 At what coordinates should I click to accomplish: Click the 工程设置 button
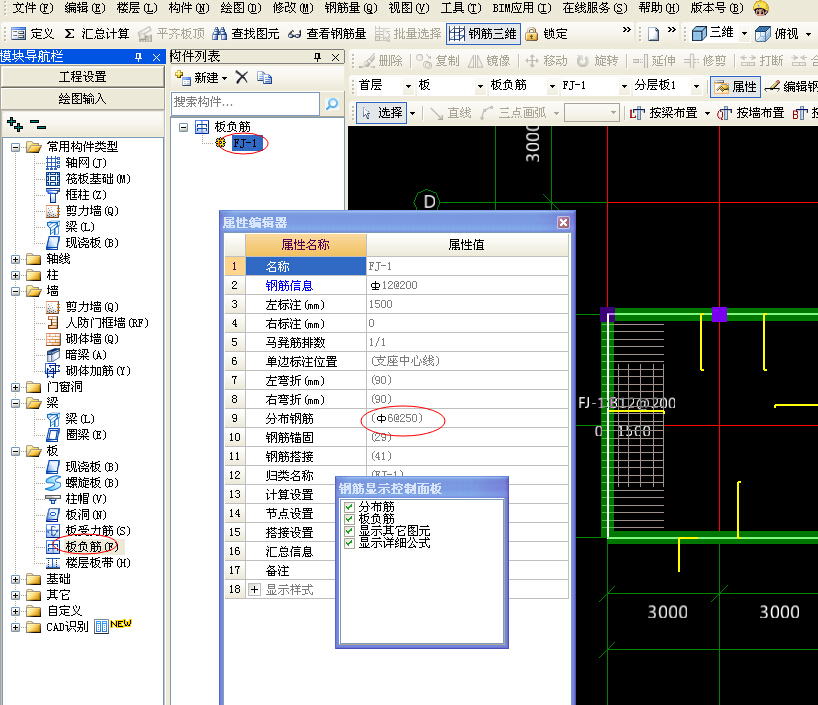(x=82, y=77)
